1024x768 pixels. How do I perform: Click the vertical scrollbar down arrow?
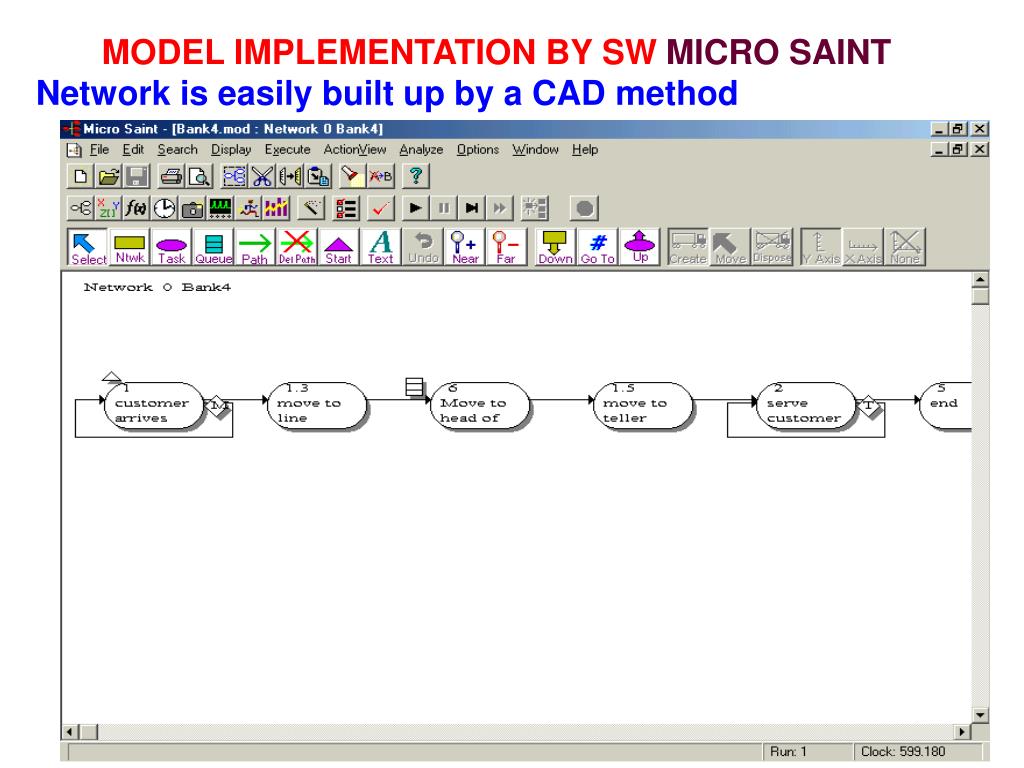(980, 715)
